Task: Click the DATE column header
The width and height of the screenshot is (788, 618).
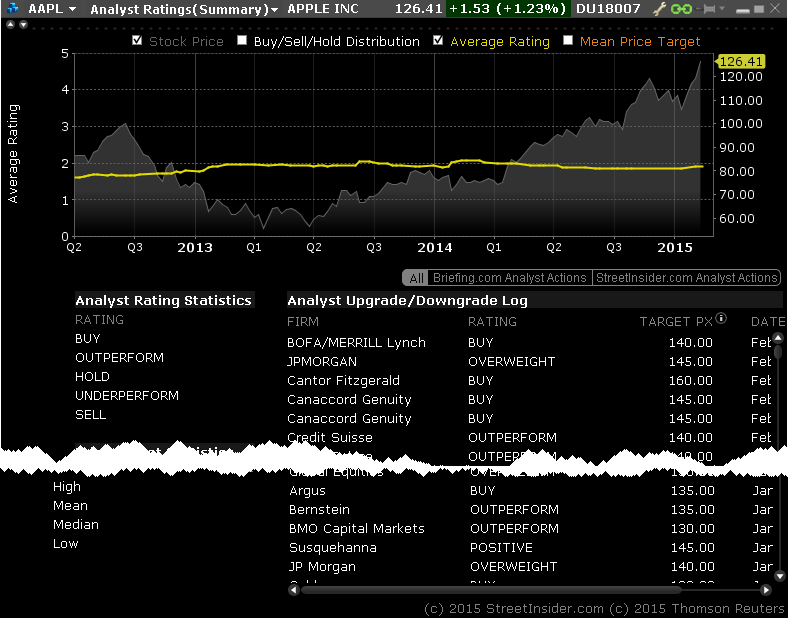Action: tap(768, 322)
